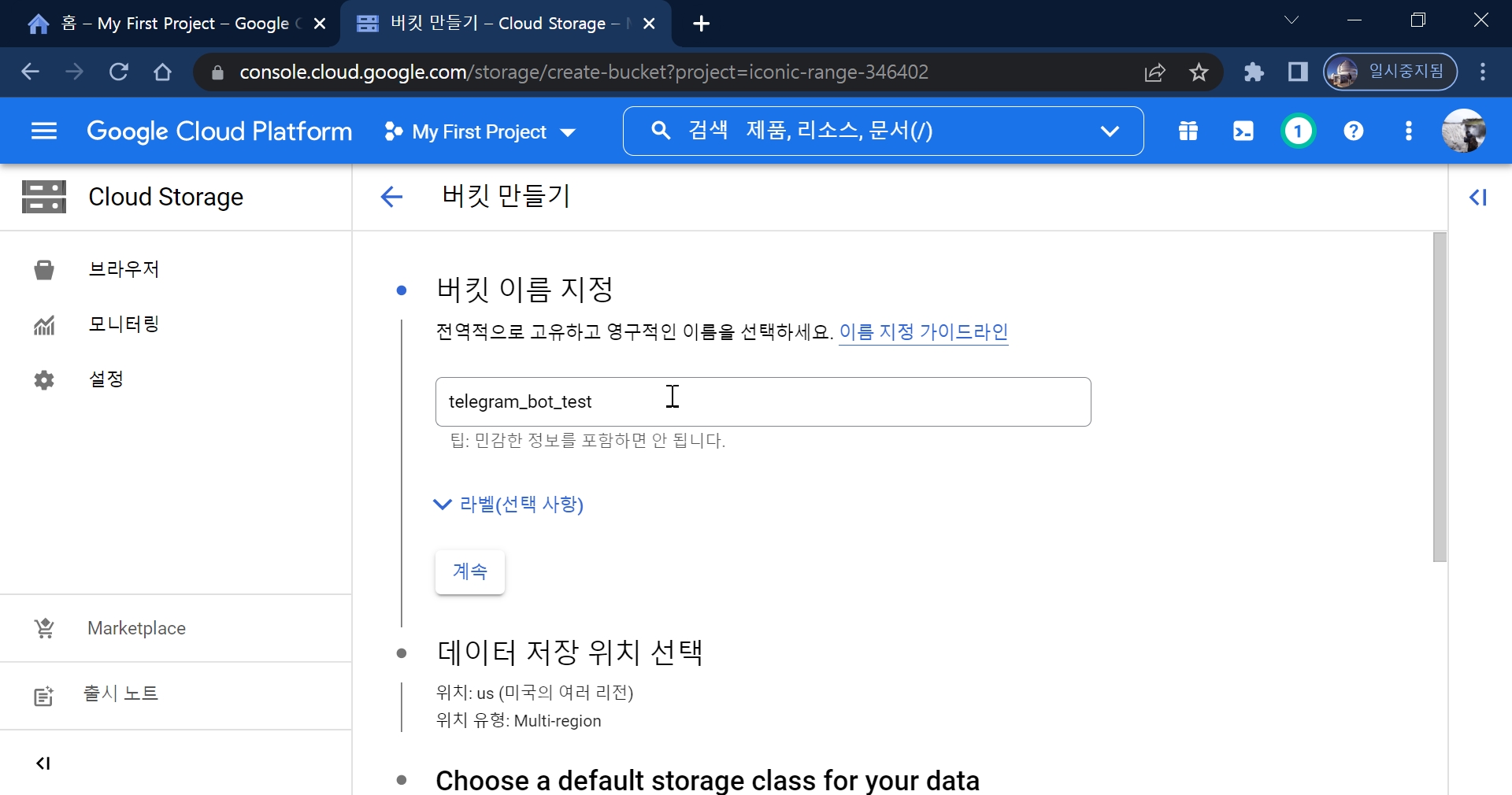Image resolution: width=1512 pixels, height=795 pixels.
Task: Toggle the right info panel arrow
Action: (1478, 197)
